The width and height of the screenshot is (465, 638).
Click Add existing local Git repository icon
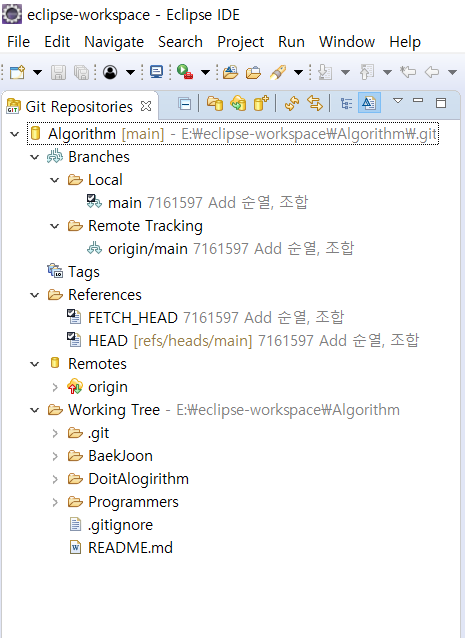(x=215, y=103)
